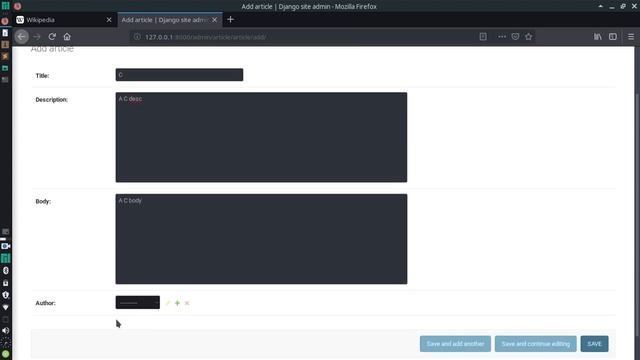Click the Description: field label
This screenshot has height=360, width=640.
click(51, 100)
